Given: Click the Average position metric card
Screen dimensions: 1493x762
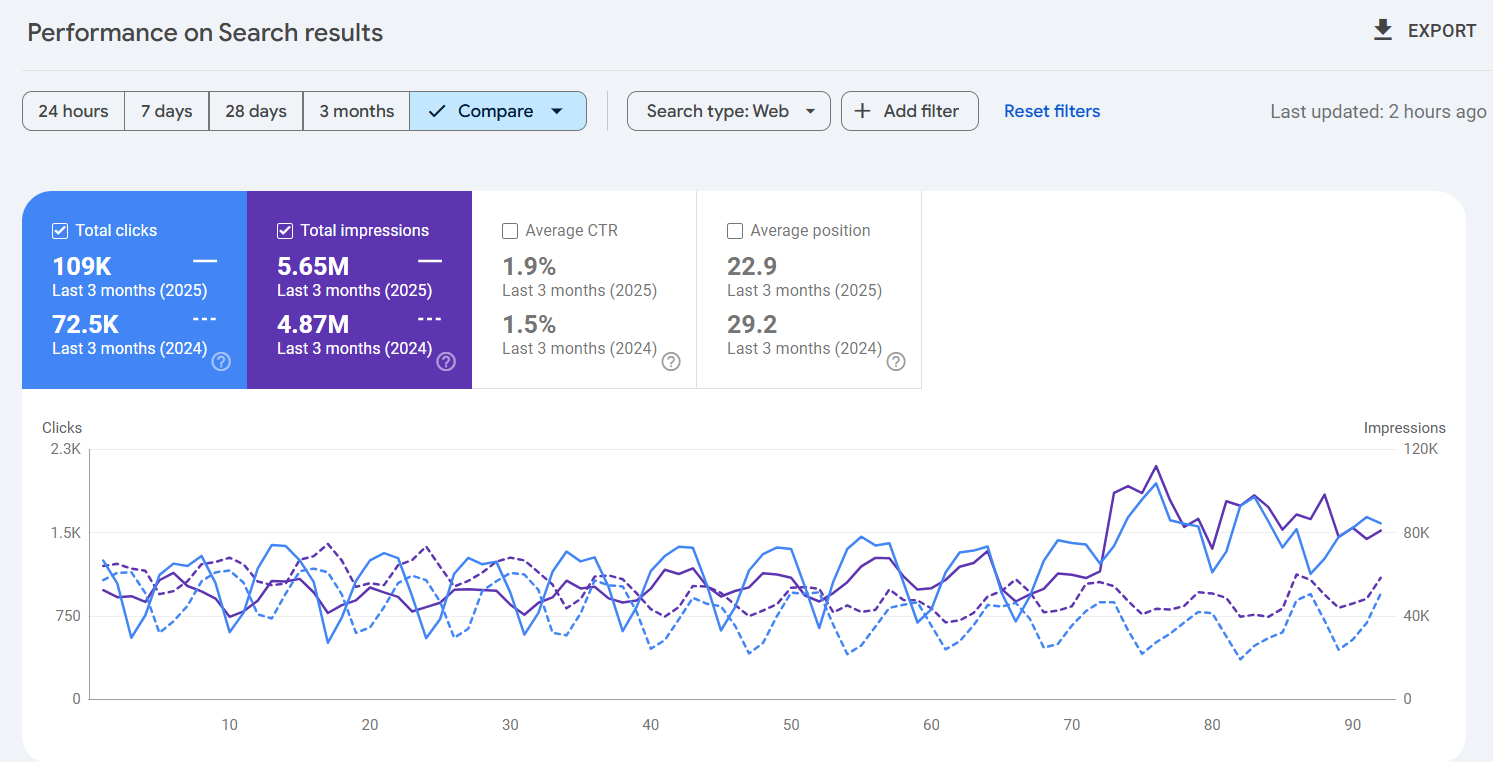Looking at the screenshot, I should [x=808, y=290].
